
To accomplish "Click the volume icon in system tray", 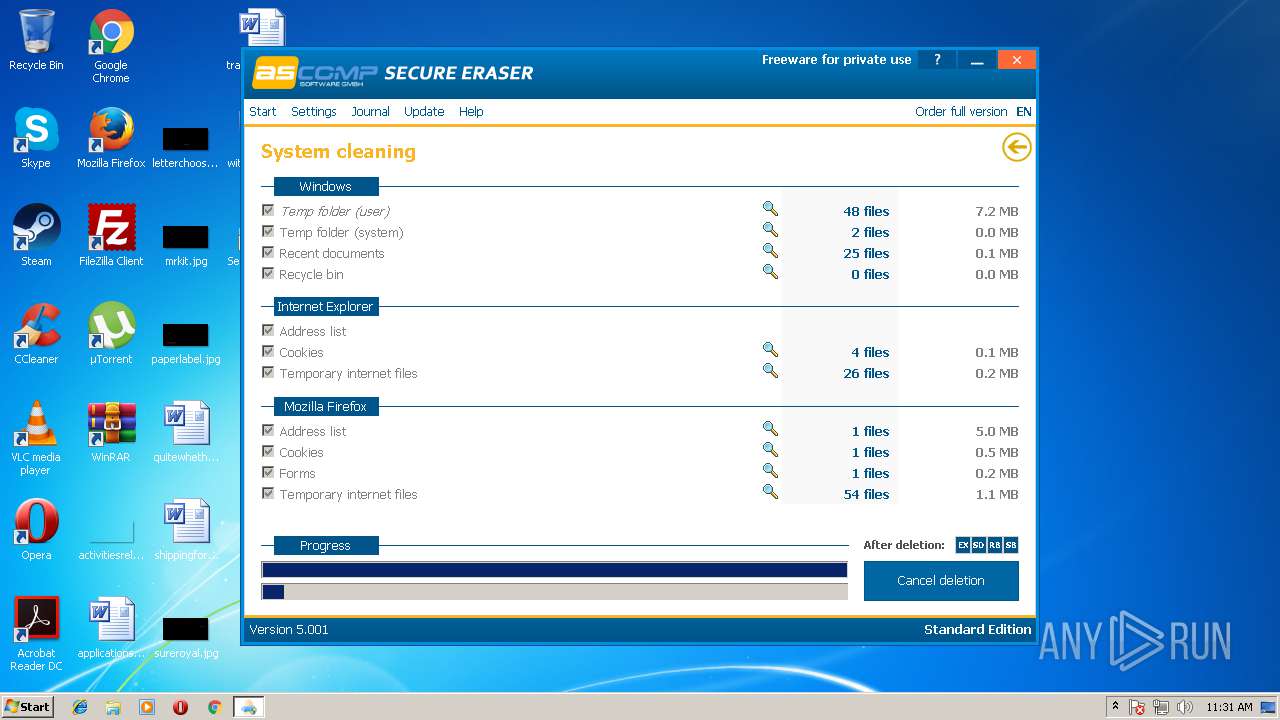I will pos(1185,707).
